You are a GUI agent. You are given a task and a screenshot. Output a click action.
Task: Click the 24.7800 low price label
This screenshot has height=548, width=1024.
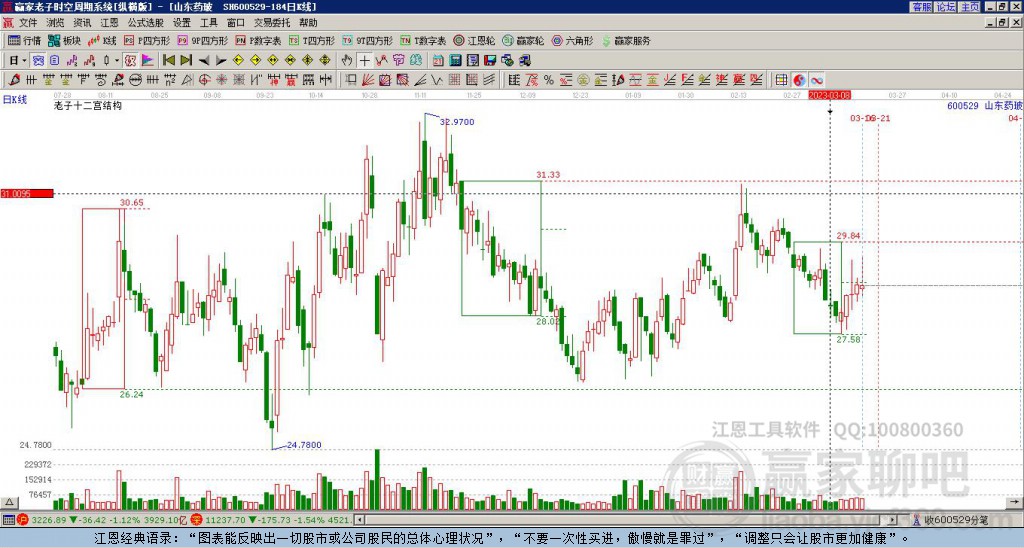tap(304, 445)
